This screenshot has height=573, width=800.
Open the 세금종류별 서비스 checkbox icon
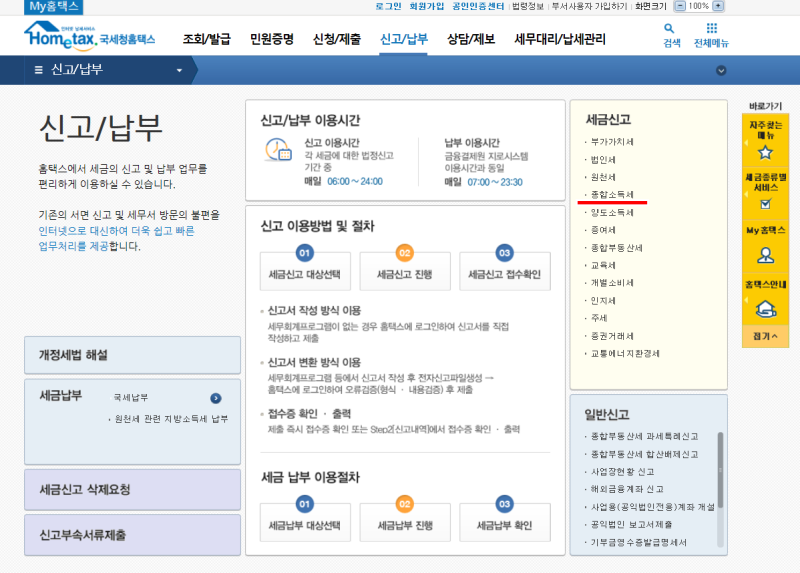point(765,204)
